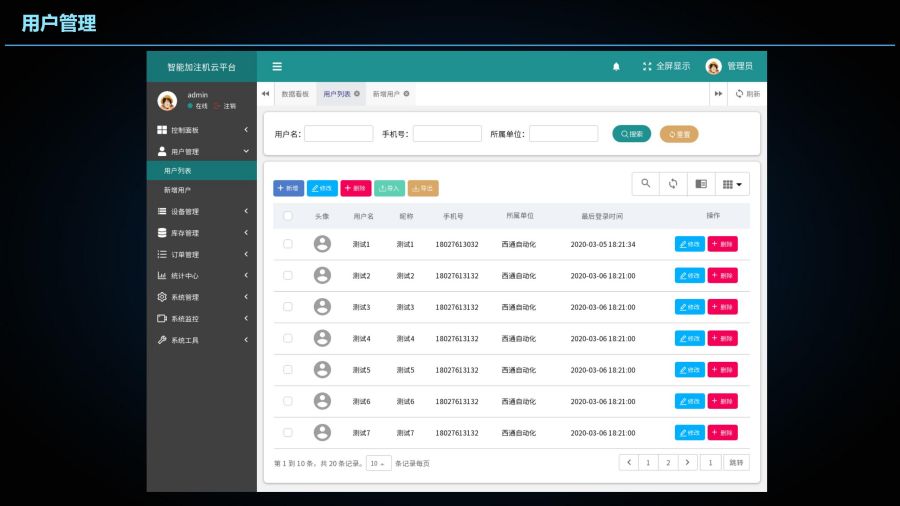Switch to the 数据看板 tab
Image resolution: width=900 pixels, height=506 pixels.
pos(295,94)
